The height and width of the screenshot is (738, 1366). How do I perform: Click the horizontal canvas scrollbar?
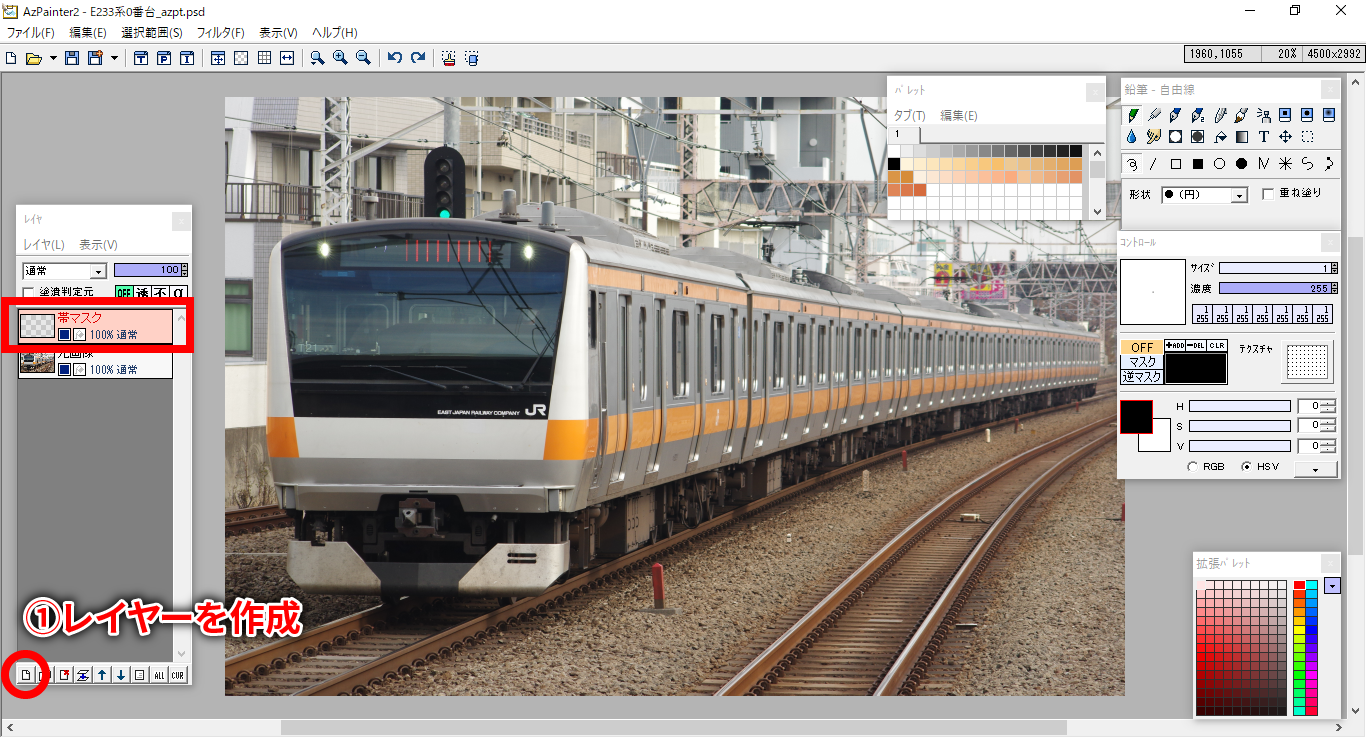coord(674,727)
